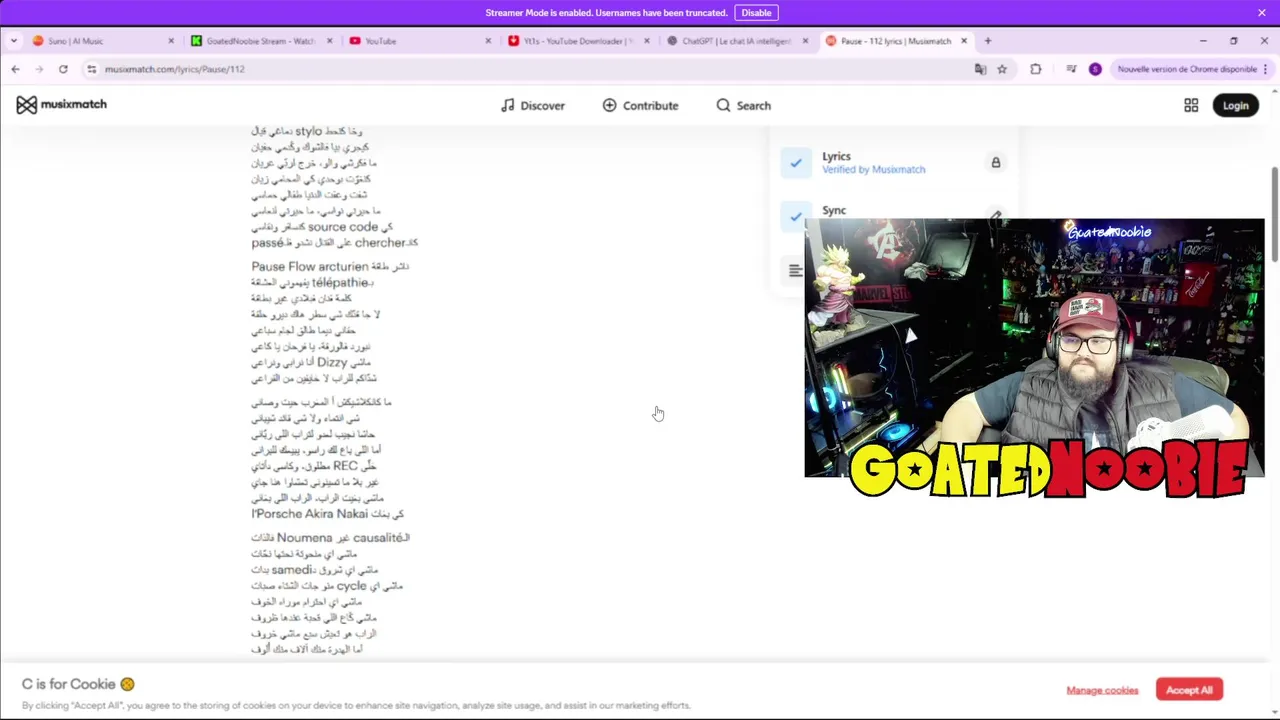Dismiss the Streamer Mode banner
The image size is (1280, 720).
(x=1262, y=13)
